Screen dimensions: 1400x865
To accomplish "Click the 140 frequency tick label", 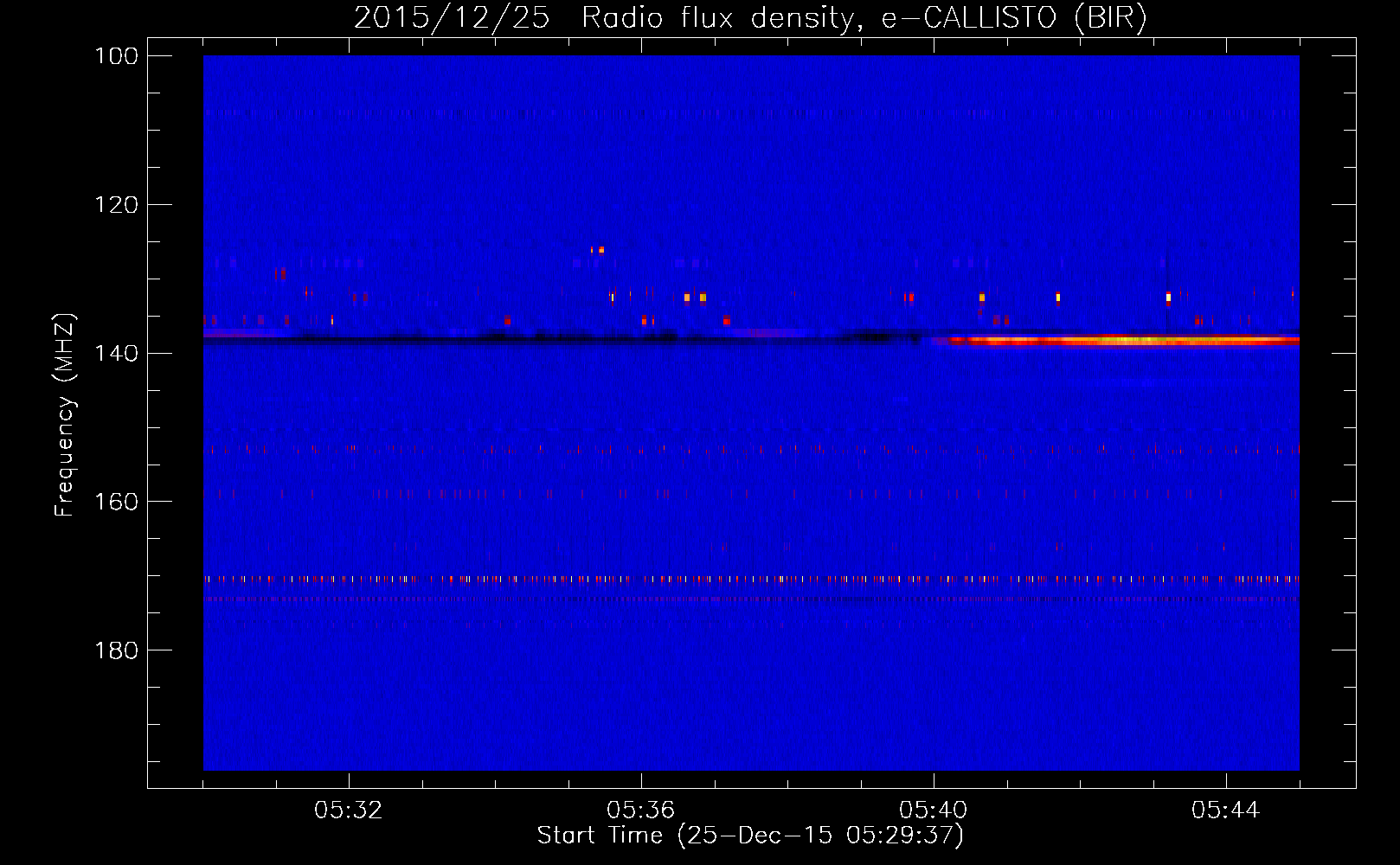I will tap(115, 353).
